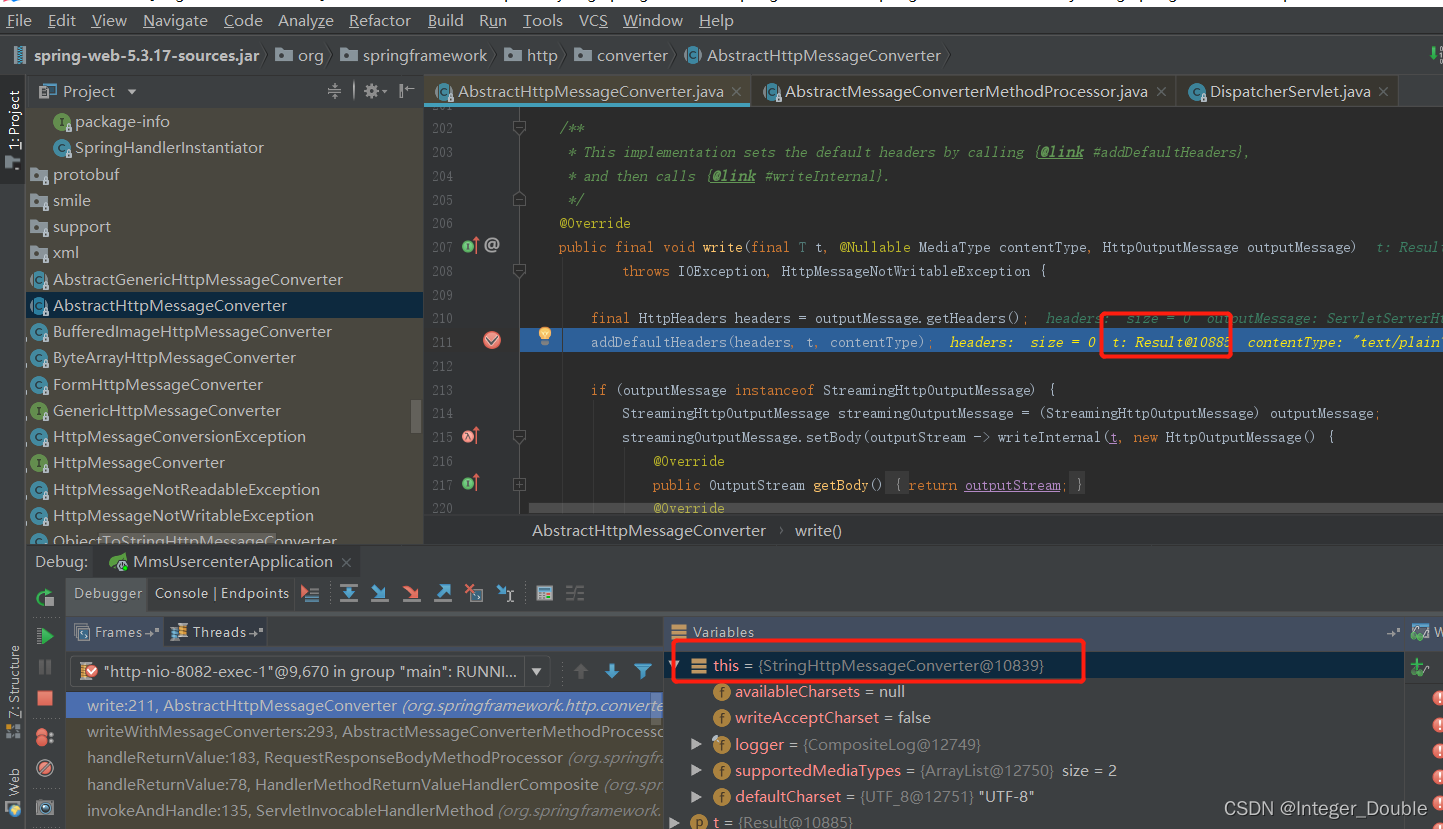Stop debugging with the red square icon

click(x=45, y=698)
